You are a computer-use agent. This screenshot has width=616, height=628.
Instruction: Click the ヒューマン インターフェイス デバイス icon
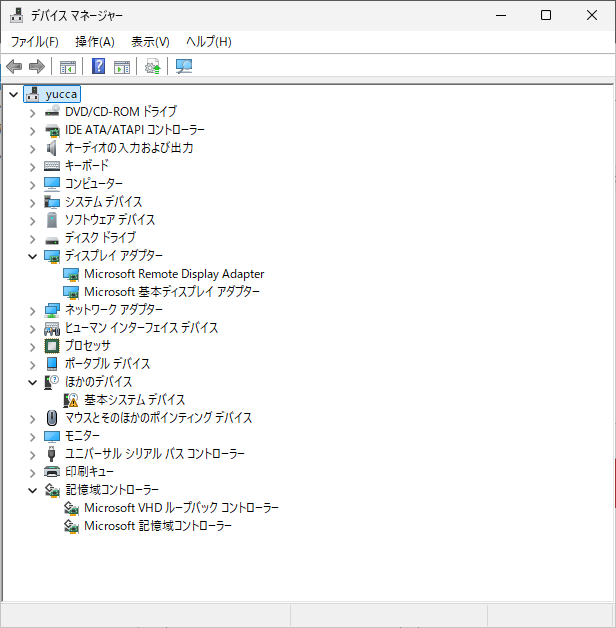[52, 328]
